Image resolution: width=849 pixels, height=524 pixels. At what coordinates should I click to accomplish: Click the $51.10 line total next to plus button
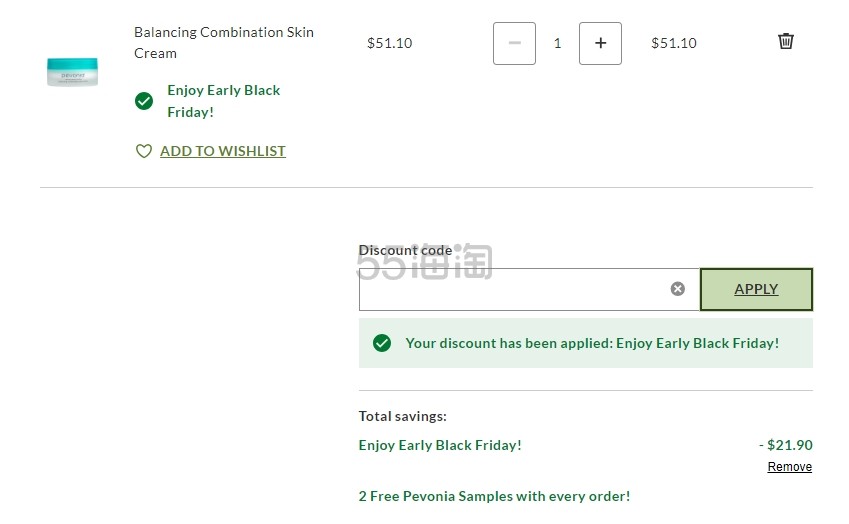[x=674, y=43]
